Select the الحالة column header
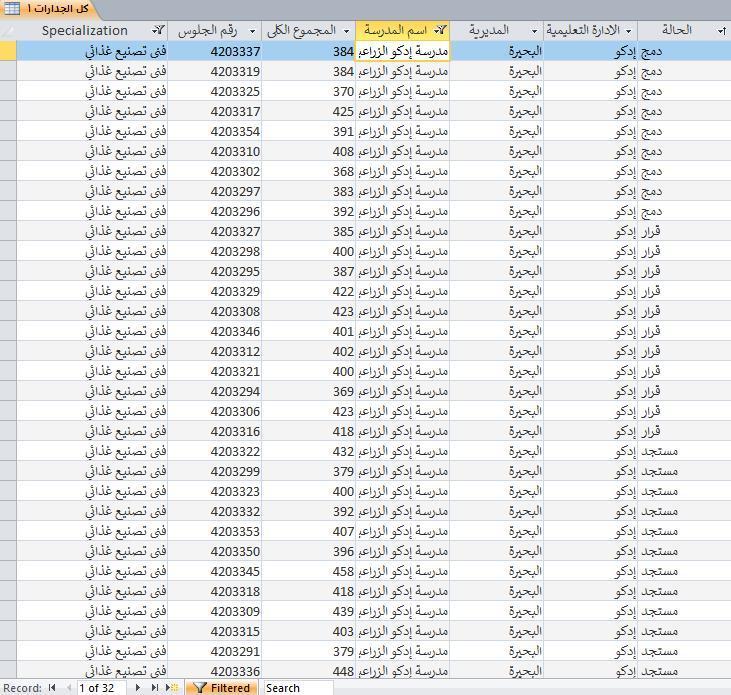This screenshot has height=695, width=731. click(x=684, y=31)
